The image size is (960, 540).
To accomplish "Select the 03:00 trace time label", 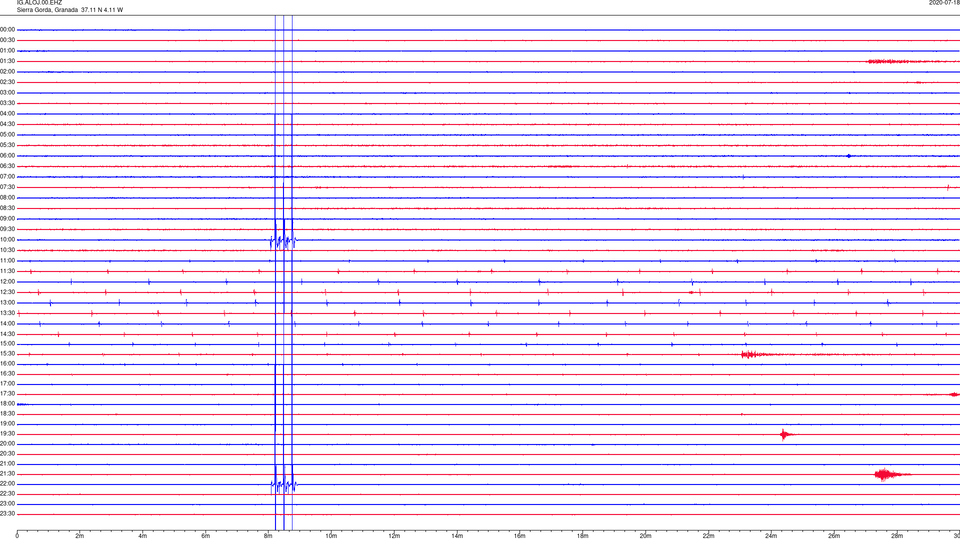I will click(x=7, y=92).
